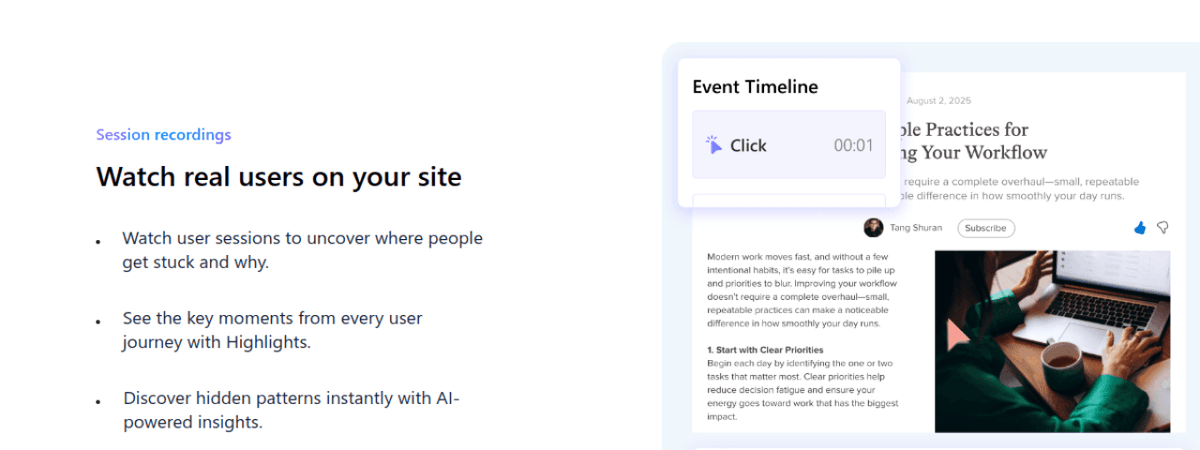Click the author name Tang Shuran
1200x450 pixels.
click(x=915, y=228)
